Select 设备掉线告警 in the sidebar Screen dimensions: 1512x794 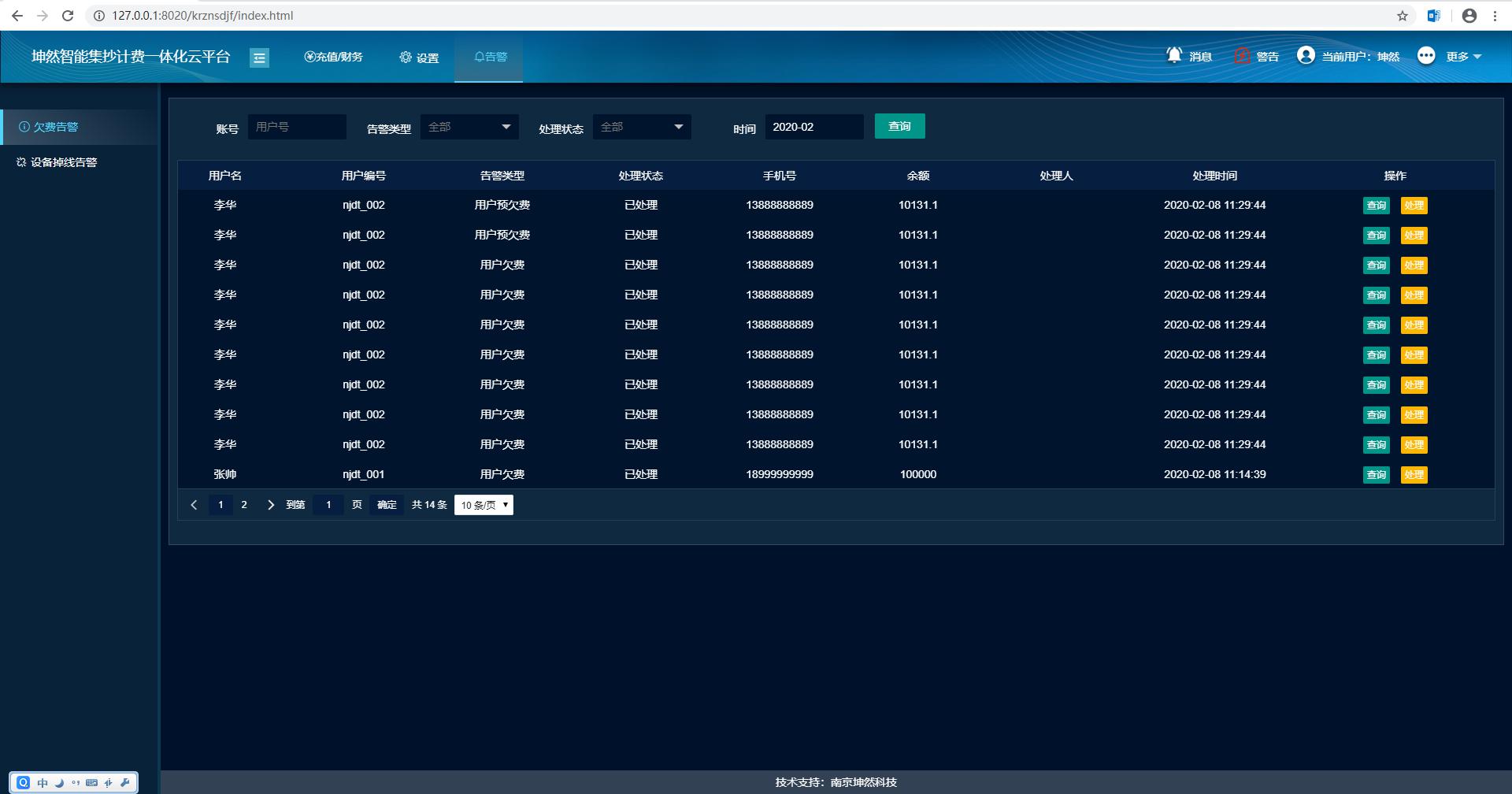(x=64, y=162)
